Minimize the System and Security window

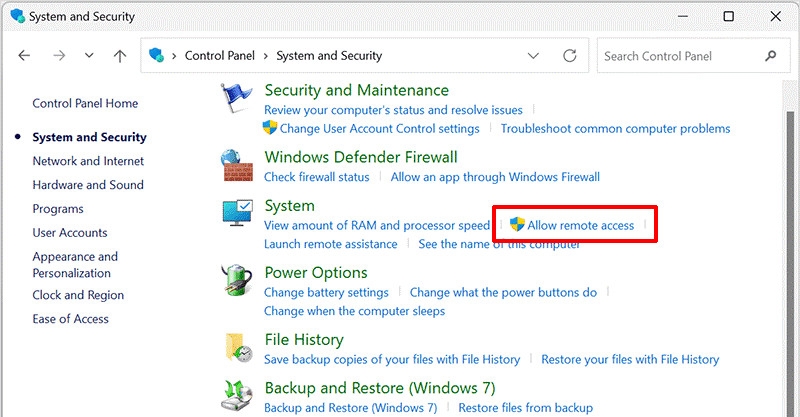(683, 16)
